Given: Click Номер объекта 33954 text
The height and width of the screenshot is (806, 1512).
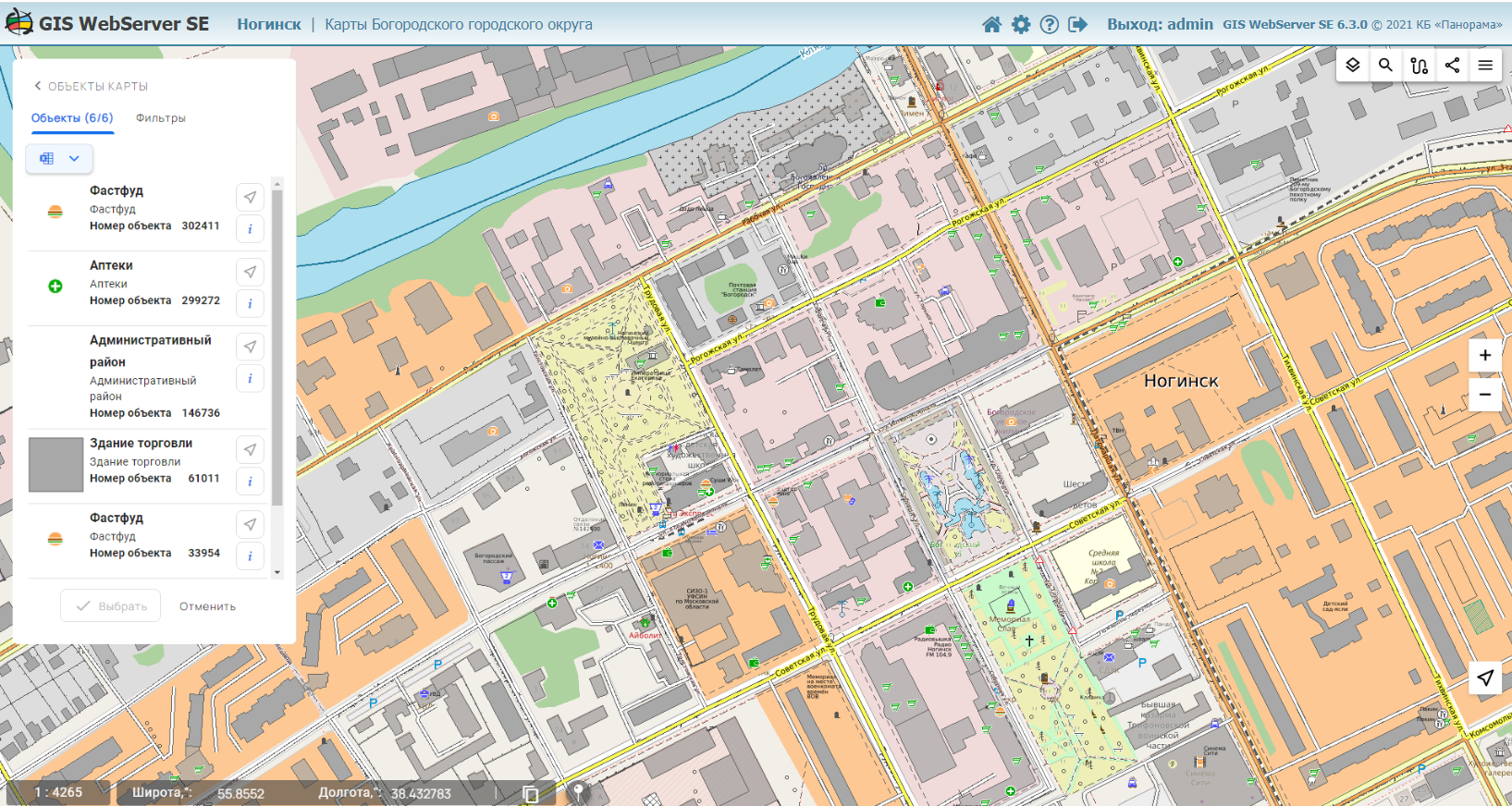Looking at the screenshot, I should tap(154, 554).
